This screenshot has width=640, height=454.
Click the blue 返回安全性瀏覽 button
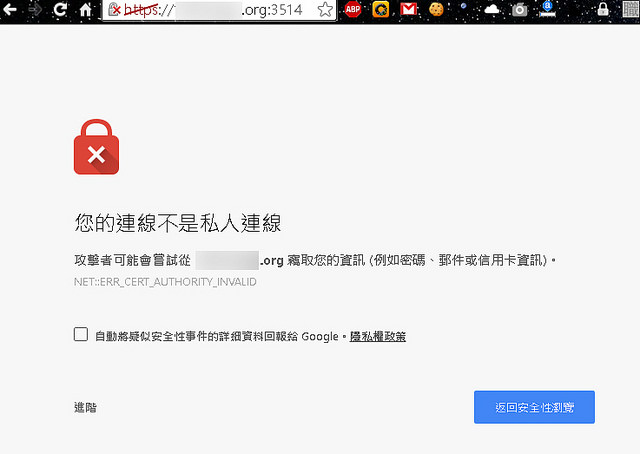click(534, 408)
